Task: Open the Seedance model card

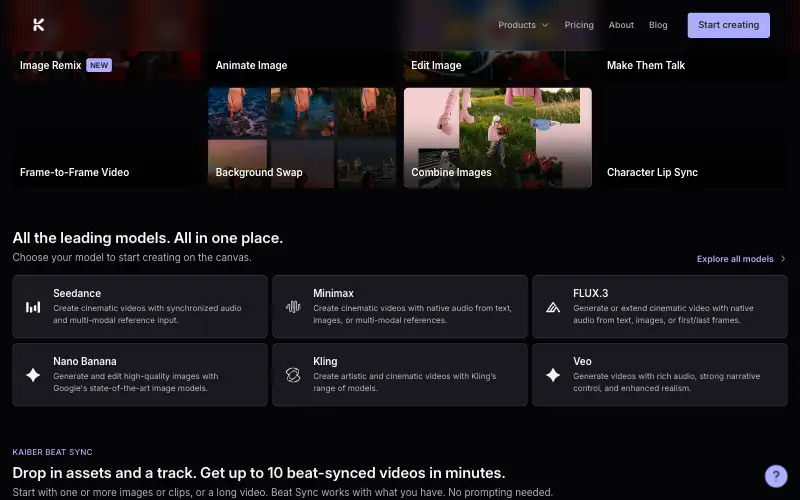Action: (x=140, y=307)
